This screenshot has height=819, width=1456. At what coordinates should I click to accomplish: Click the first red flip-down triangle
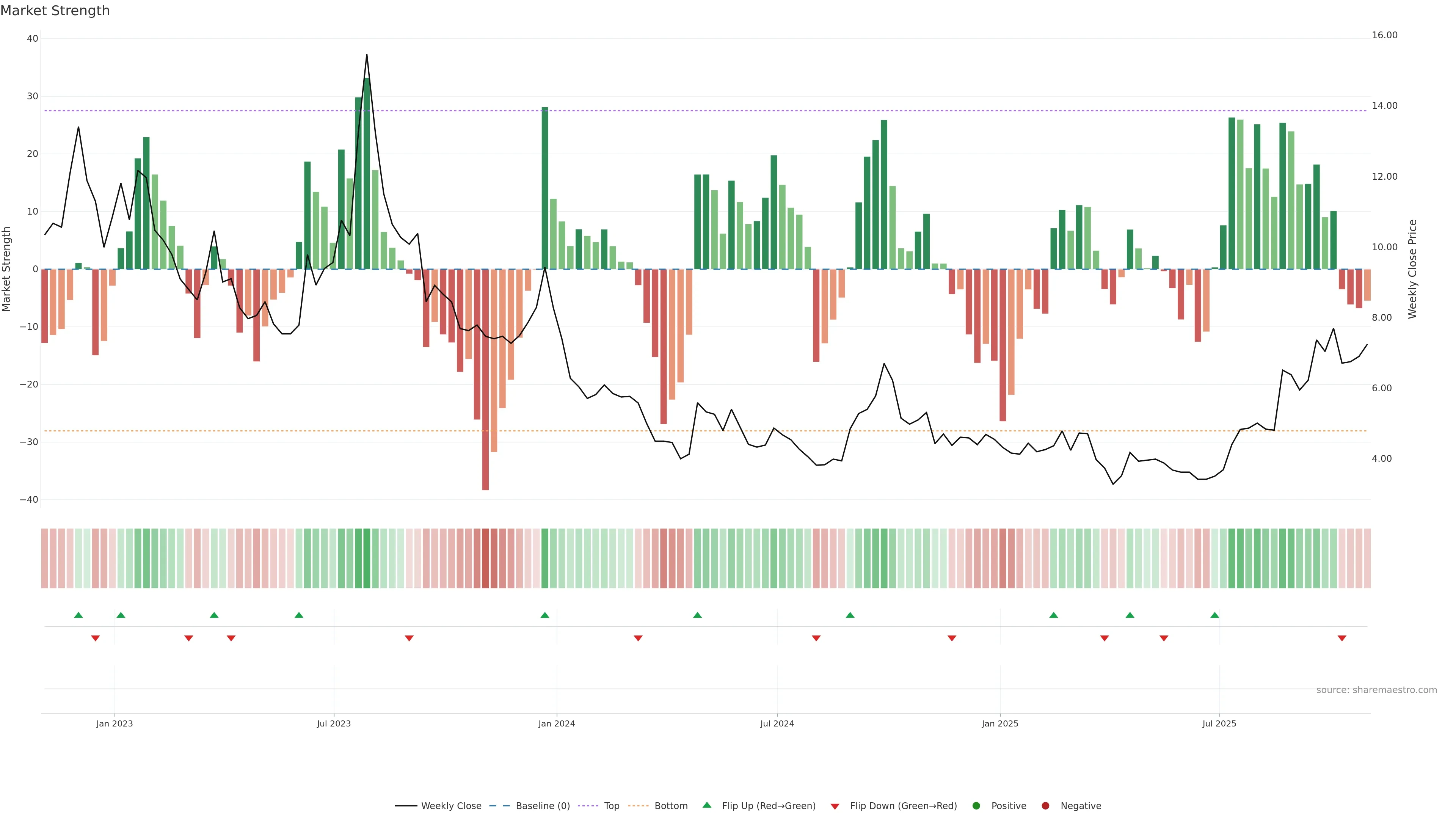(96, 638)
